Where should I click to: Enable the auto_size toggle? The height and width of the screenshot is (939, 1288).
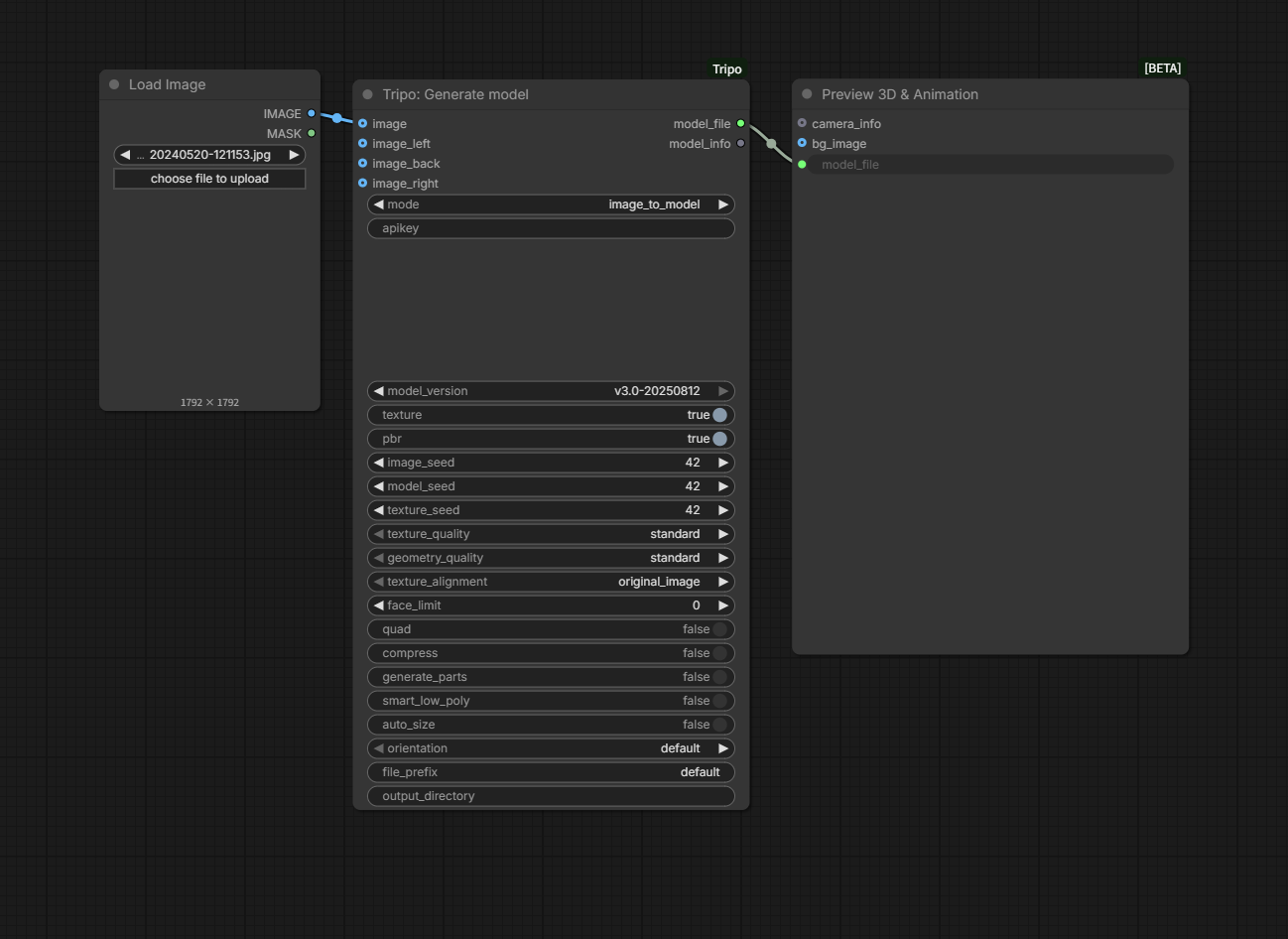pyautogui.click(x=720, y=725)
